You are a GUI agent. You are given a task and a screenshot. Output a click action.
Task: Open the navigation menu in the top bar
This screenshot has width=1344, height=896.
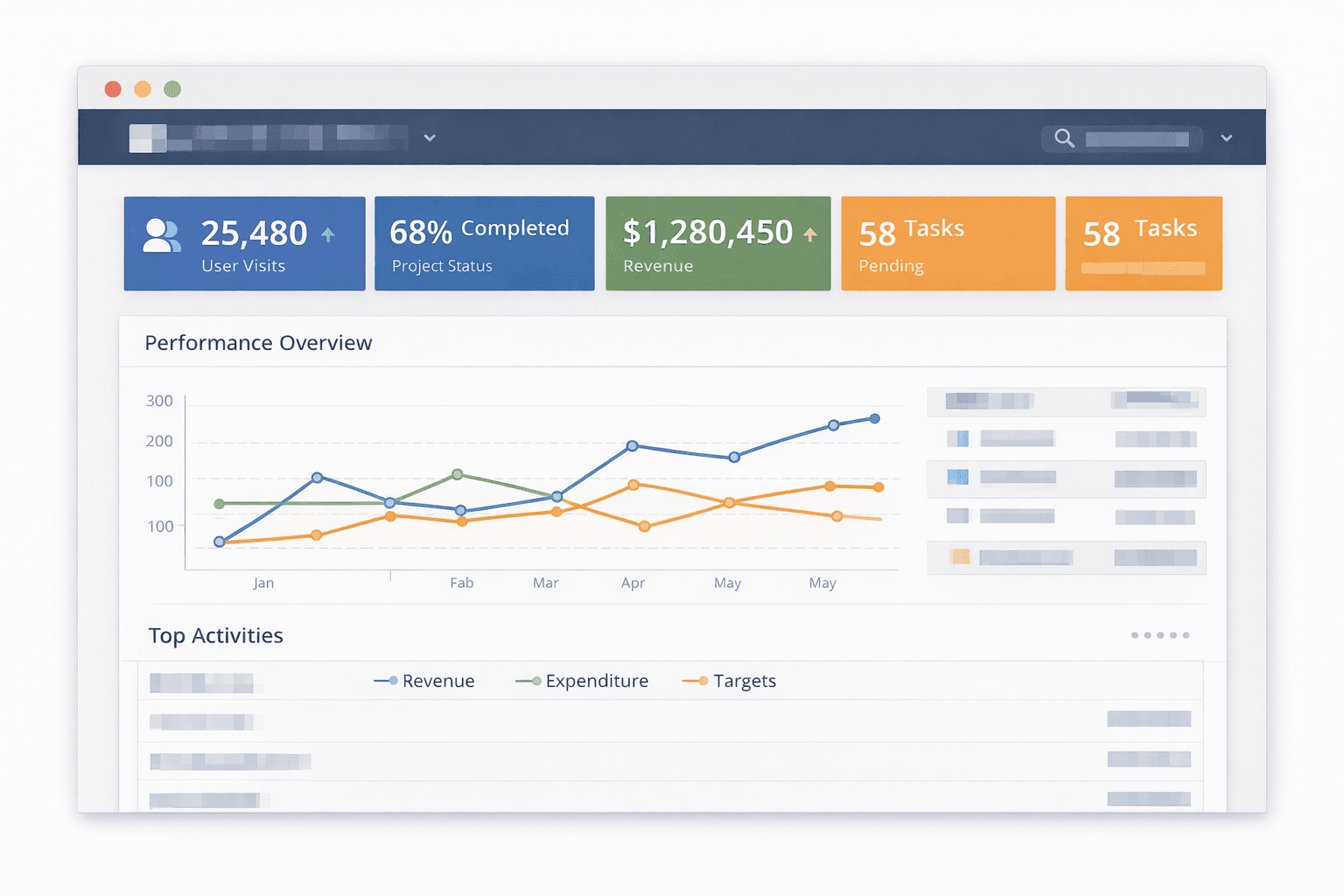(271, 137)
